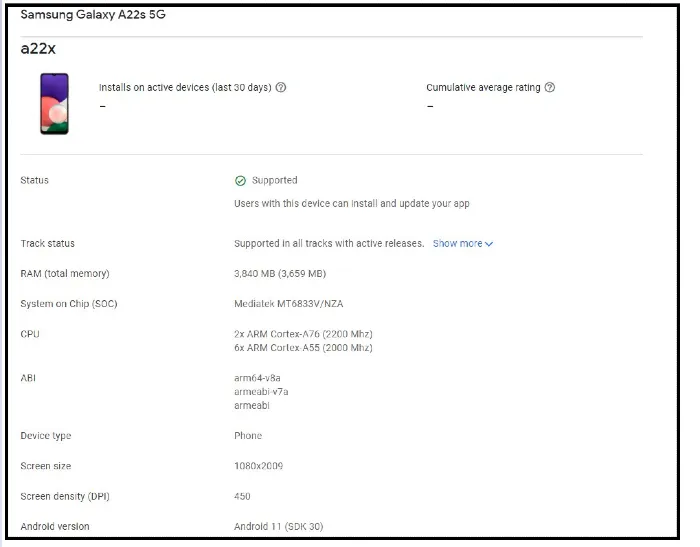Click the green Supported checkmark icon
The height and width of the screenshot is (547, 700).
(x=240, y=181)
